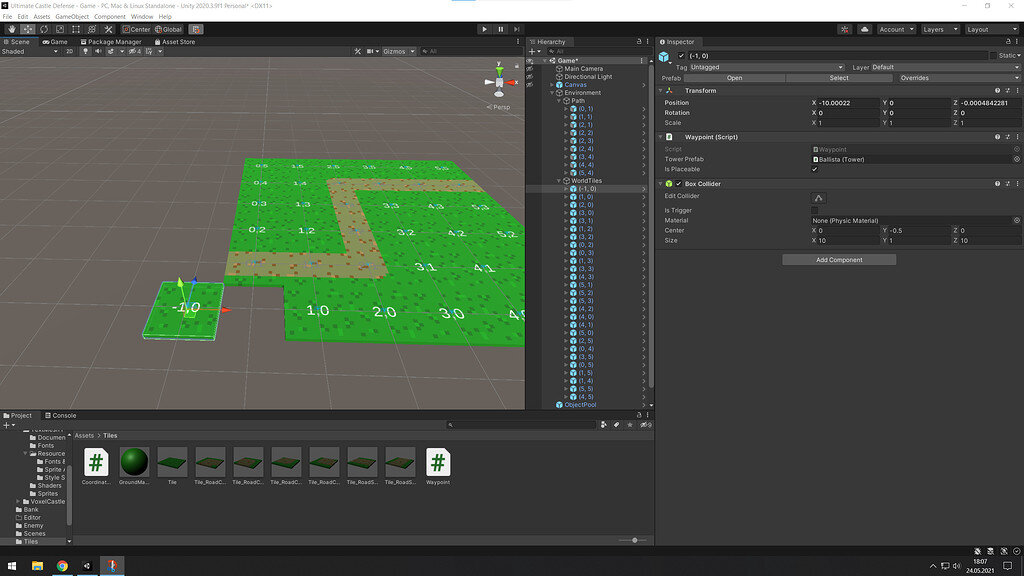The image size is (1024, 576).
Task: Select the Rect tool in the toolbar
Action: click(x=76, y=30)
